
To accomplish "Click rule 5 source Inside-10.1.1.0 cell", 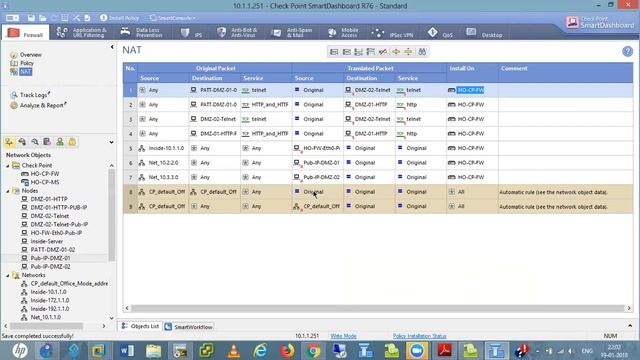I will [x=162, y=148].
